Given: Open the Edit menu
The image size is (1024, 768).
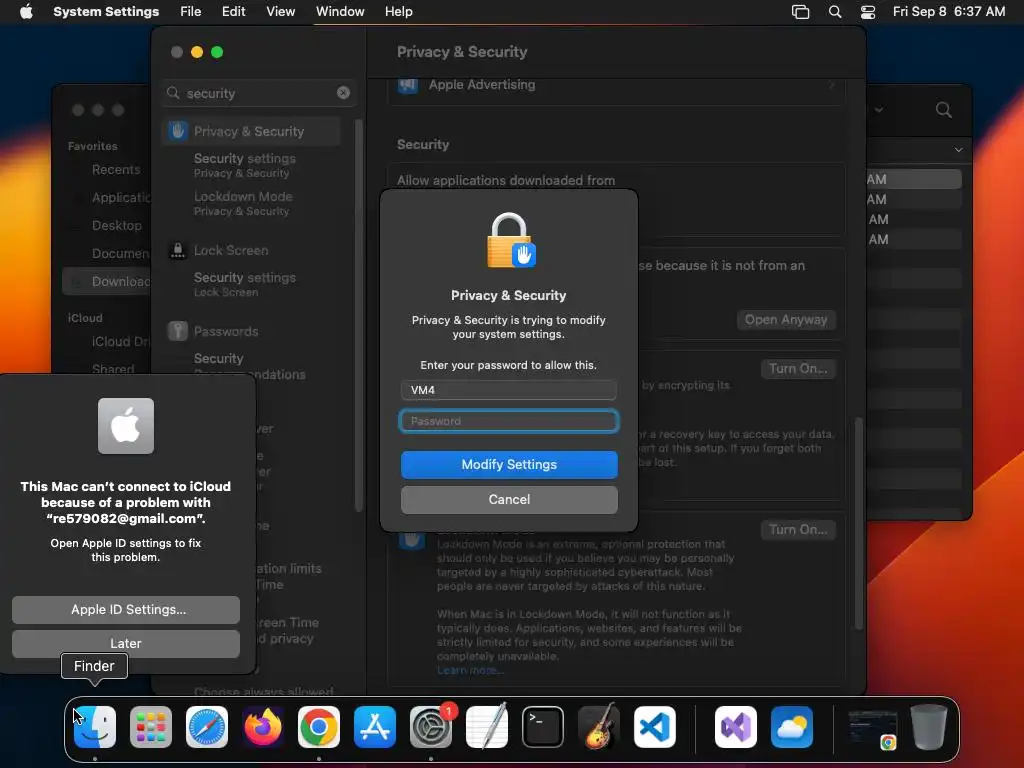Looking at the screenshot, I should pyautogui.click(x=233, y=12).
